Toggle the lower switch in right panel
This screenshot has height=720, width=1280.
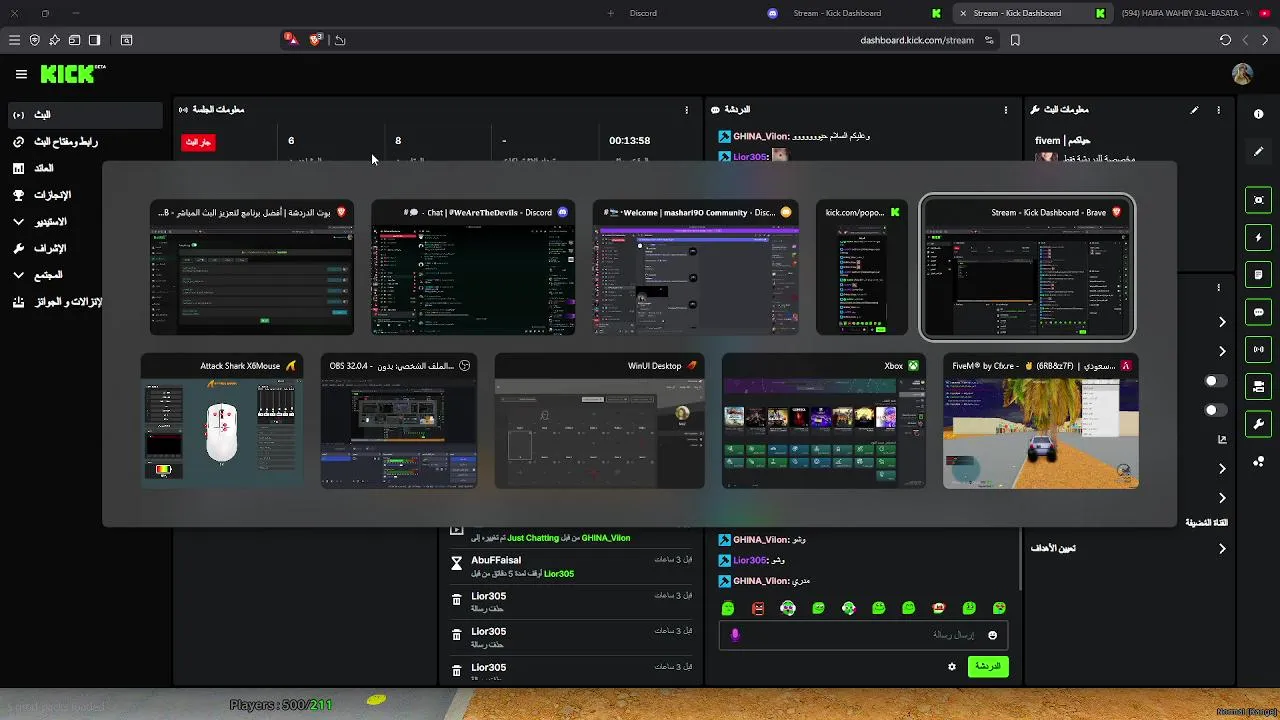(x=1215, y=410)
